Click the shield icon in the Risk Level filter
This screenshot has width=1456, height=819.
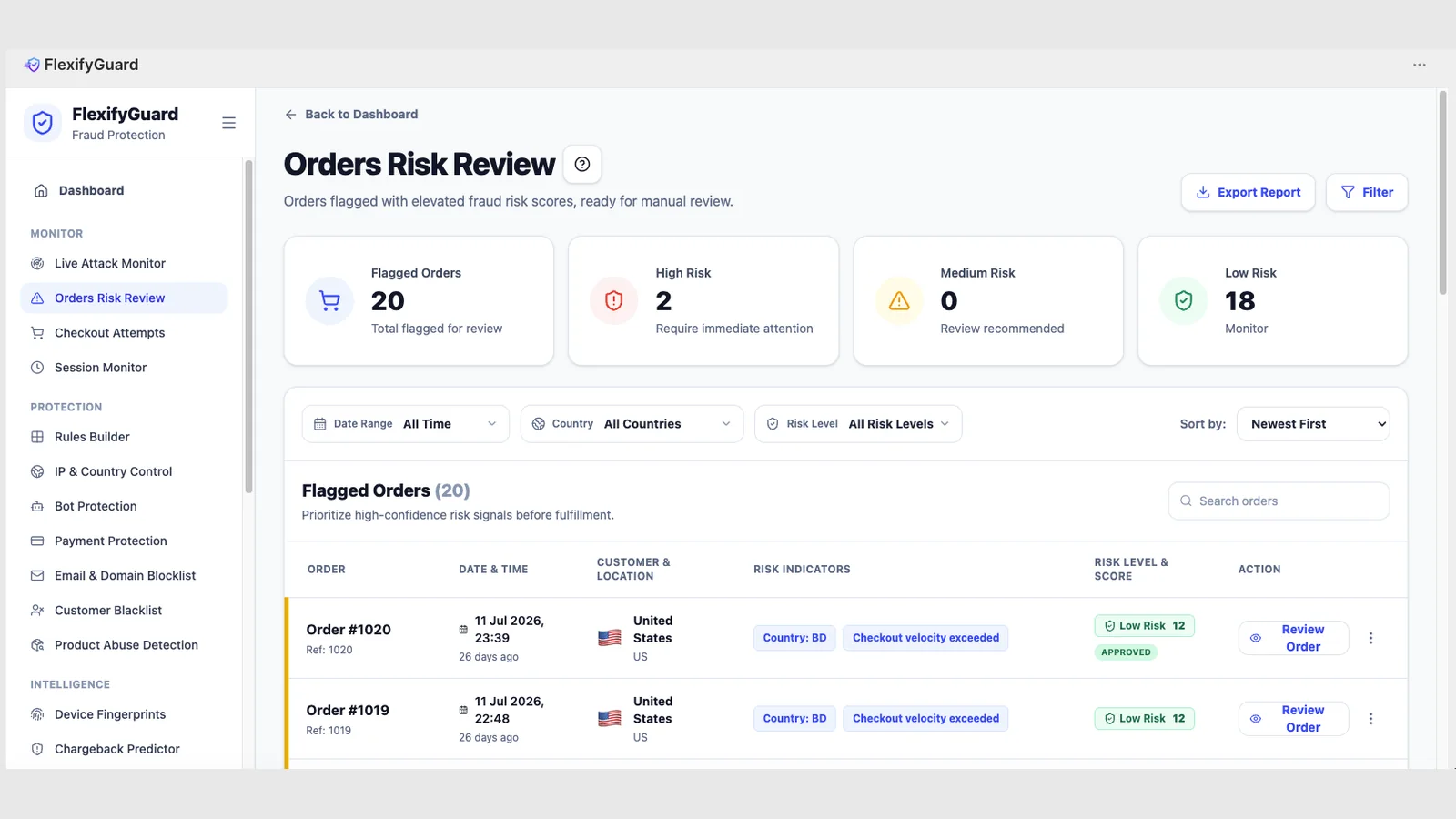(773, 424)
